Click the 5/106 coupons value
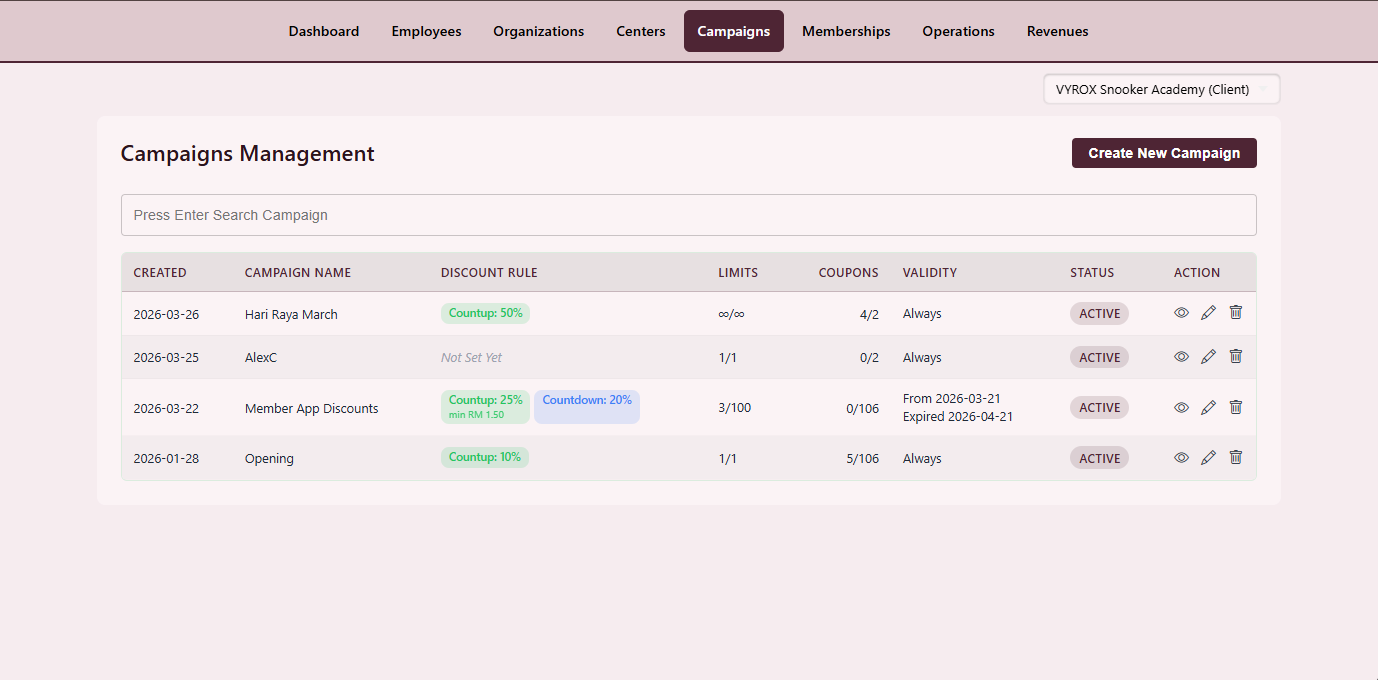 (x=862, y=459)
